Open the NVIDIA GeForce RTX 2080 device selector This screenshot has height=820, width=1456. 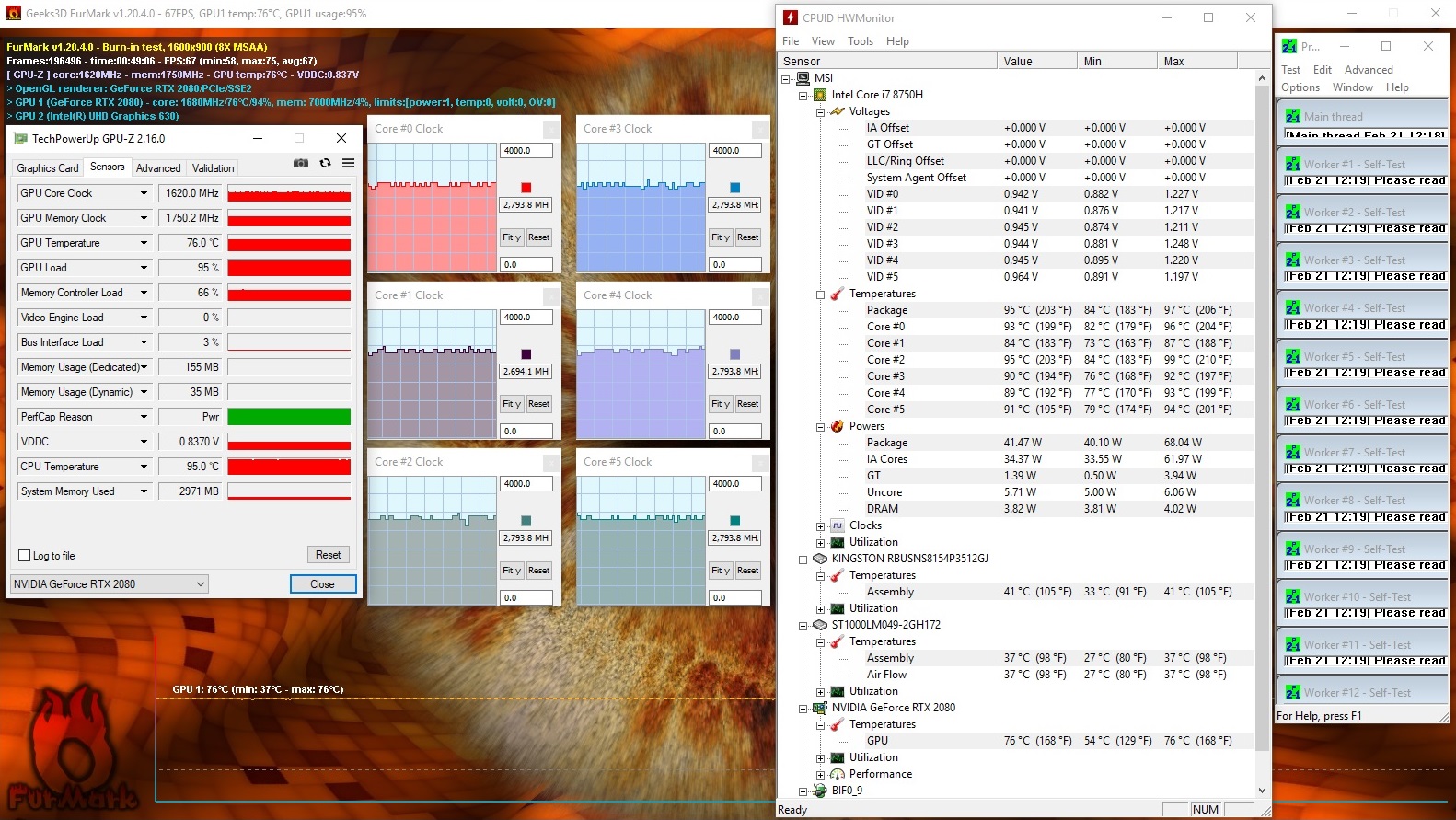tap(109, 584)
